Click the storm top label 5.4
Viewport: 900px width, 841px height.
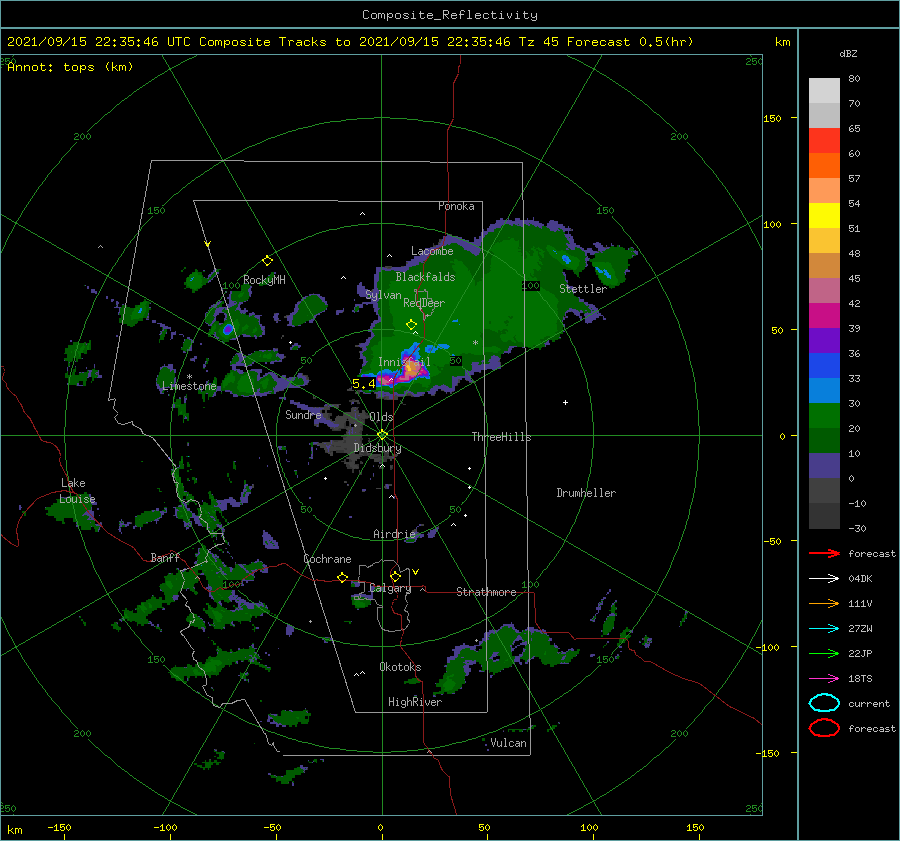pyautogui.click(x=363, y=383)
